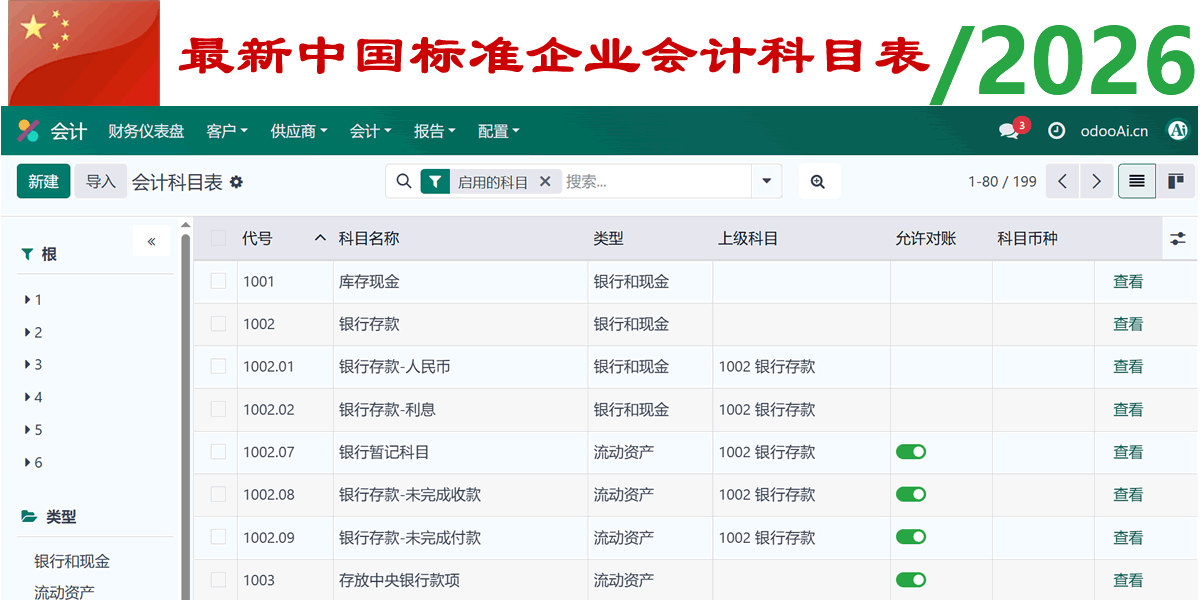Open the messaging bubble with 3 notifications
Screen dimensions: 1200x600
[1008, 130]
